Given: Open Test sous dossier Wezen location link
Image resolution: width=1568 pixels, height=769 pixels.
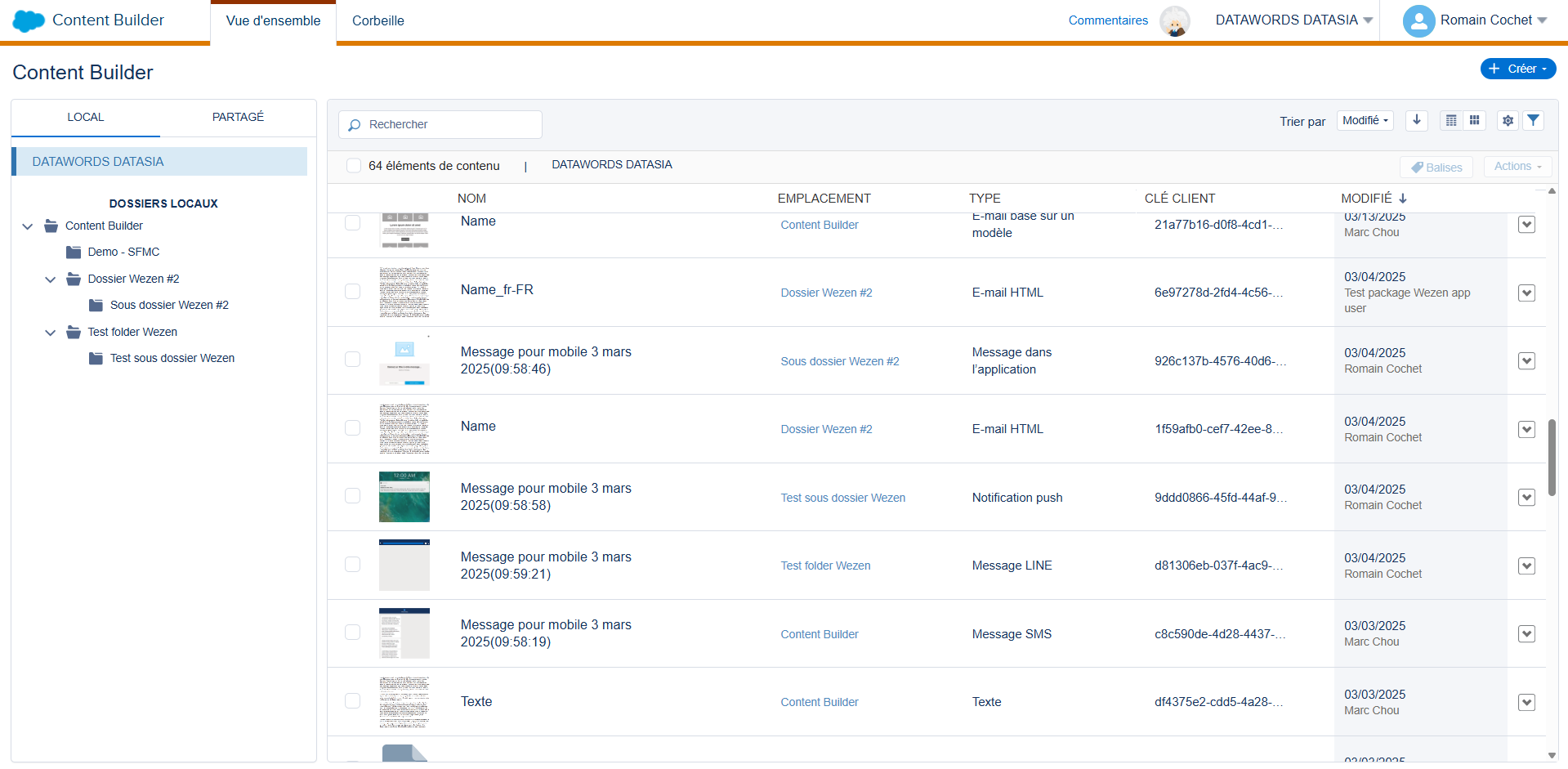Looking at the screenshot, I should [x=842, y=498].
